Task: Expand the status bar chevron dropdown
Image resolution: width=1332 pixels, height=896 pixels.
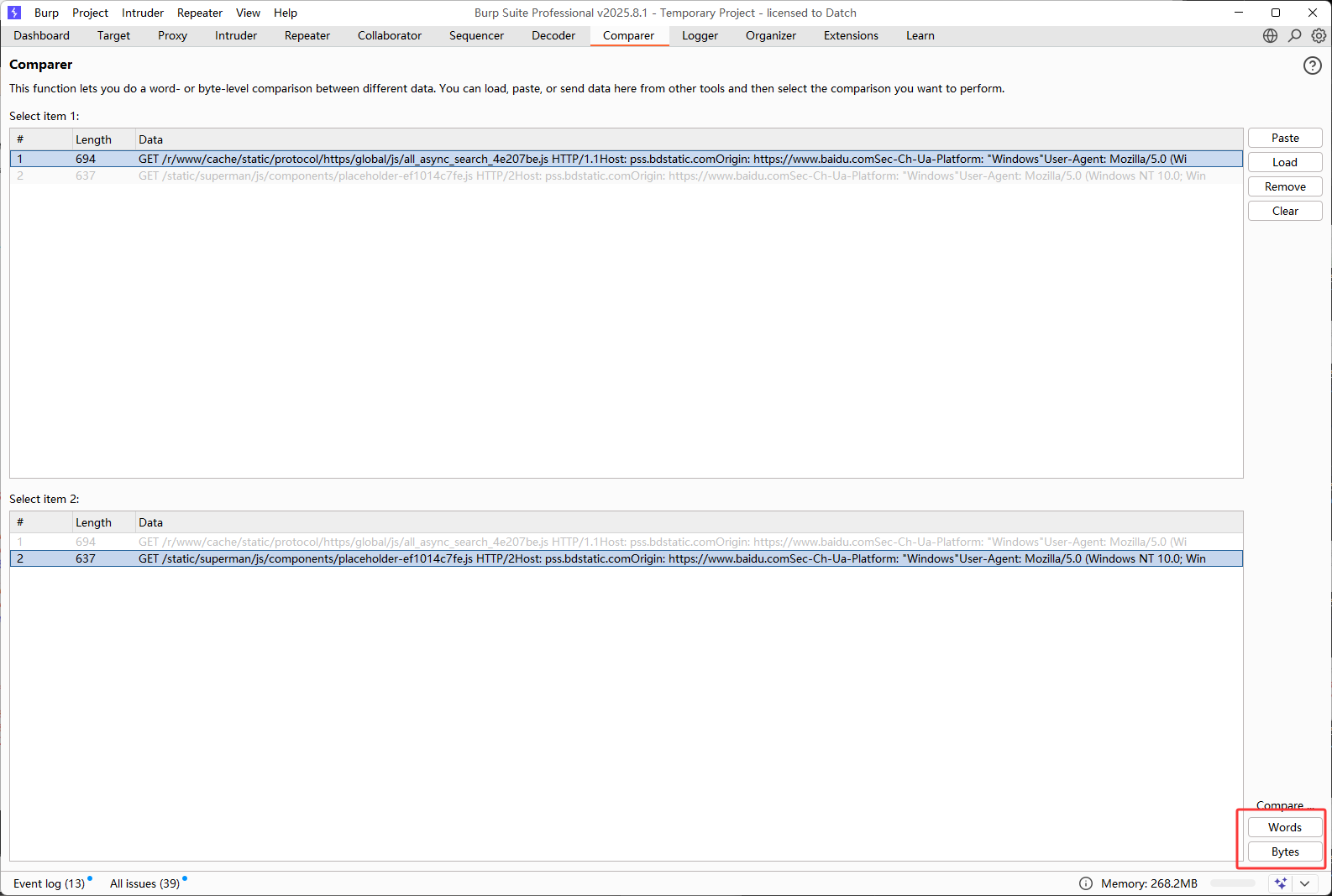Action: [x=1304, y=883]
